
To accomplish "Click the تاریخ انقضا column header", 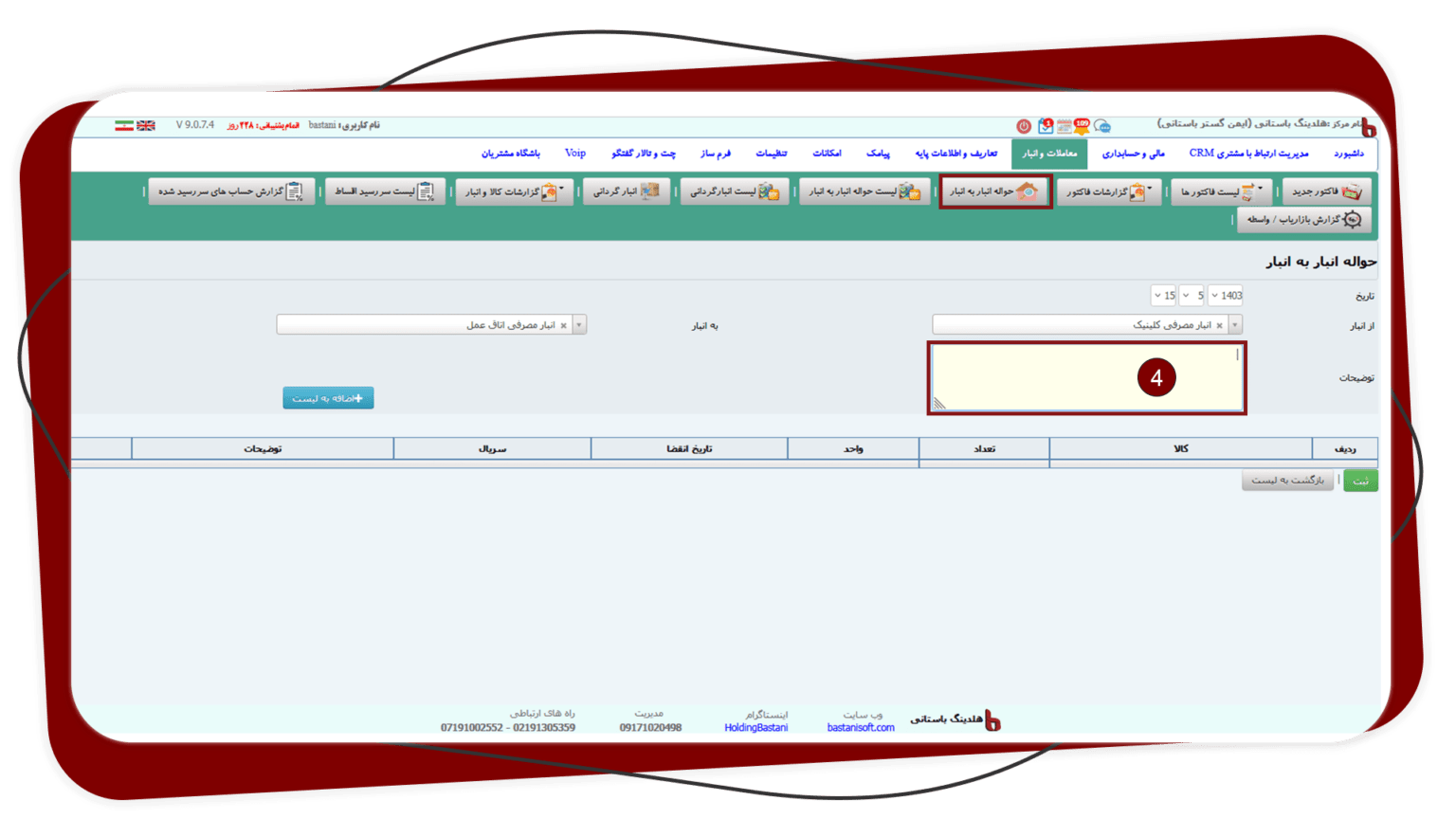I will pyautogui.click(x=689, y=449).
